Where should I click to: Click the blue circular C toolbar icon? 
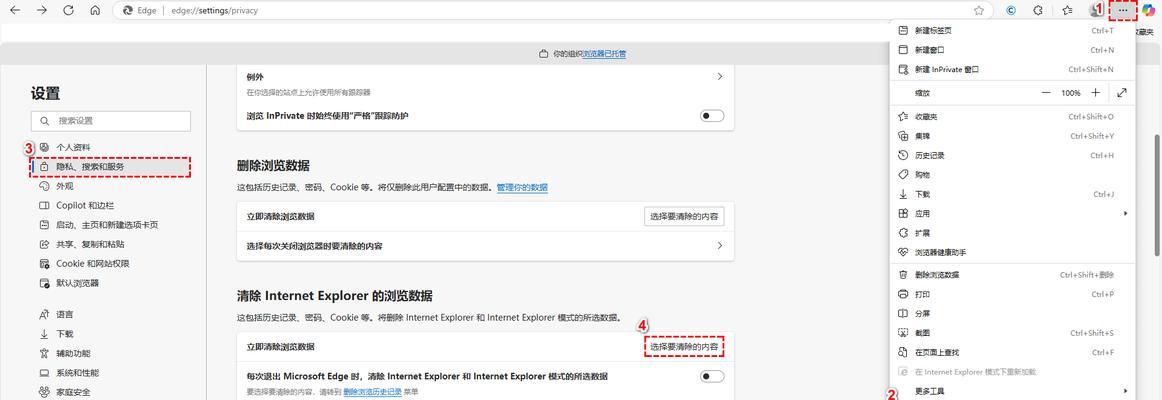1011,10
